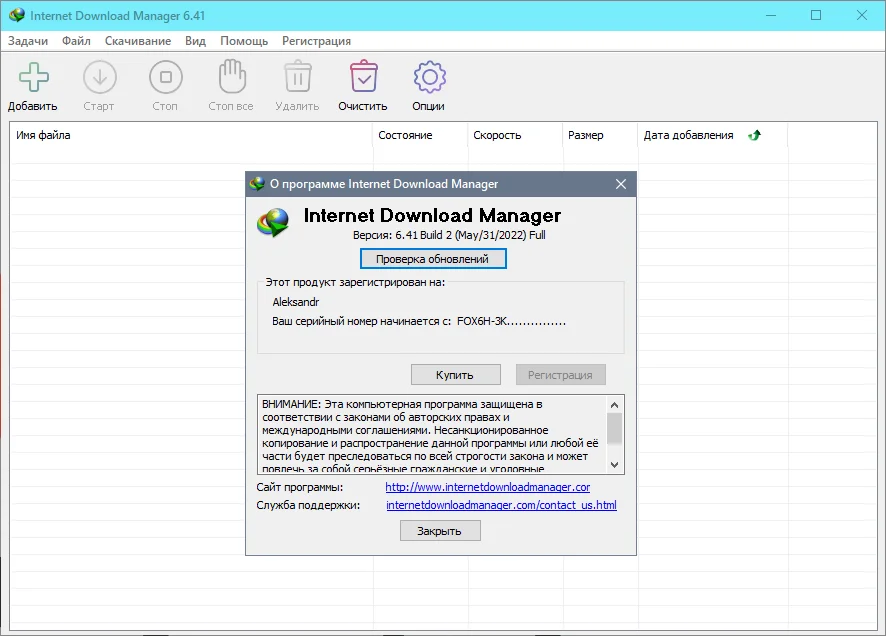The image size is (886, 636).
Task: Open the Помощь menu
Action: pyautogui.click(x=244, y=41)
